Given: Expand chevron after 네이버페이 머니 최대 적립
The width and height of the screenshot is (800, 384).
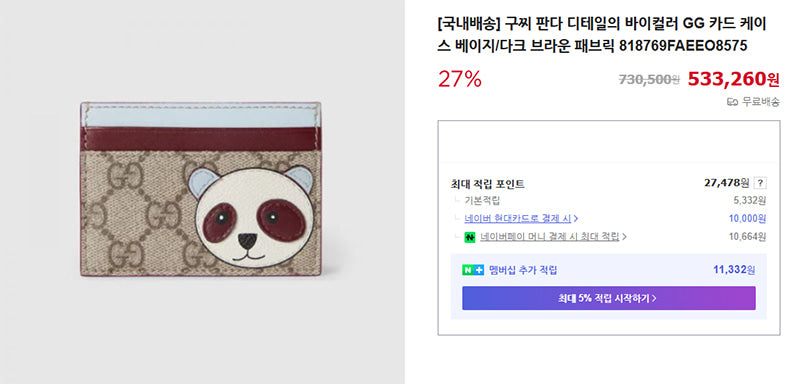Looking at the screenshot, I should [624, 237].
